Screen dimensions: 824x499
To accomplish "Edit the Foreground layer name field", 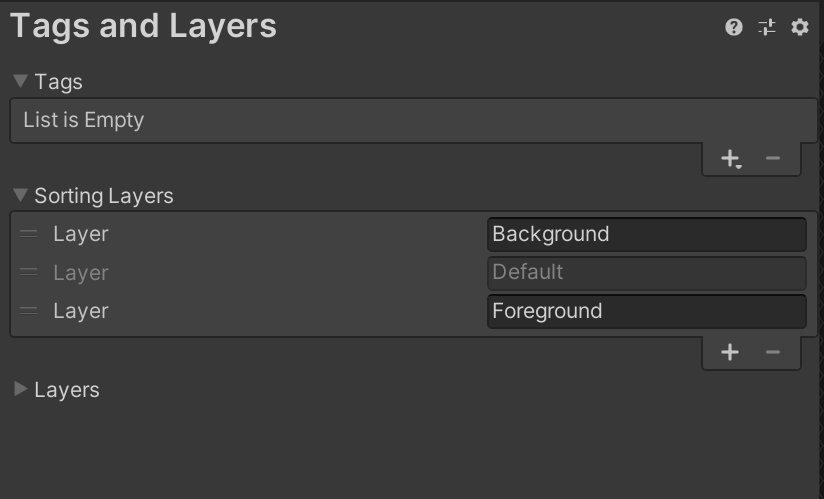I will (646, 311).
